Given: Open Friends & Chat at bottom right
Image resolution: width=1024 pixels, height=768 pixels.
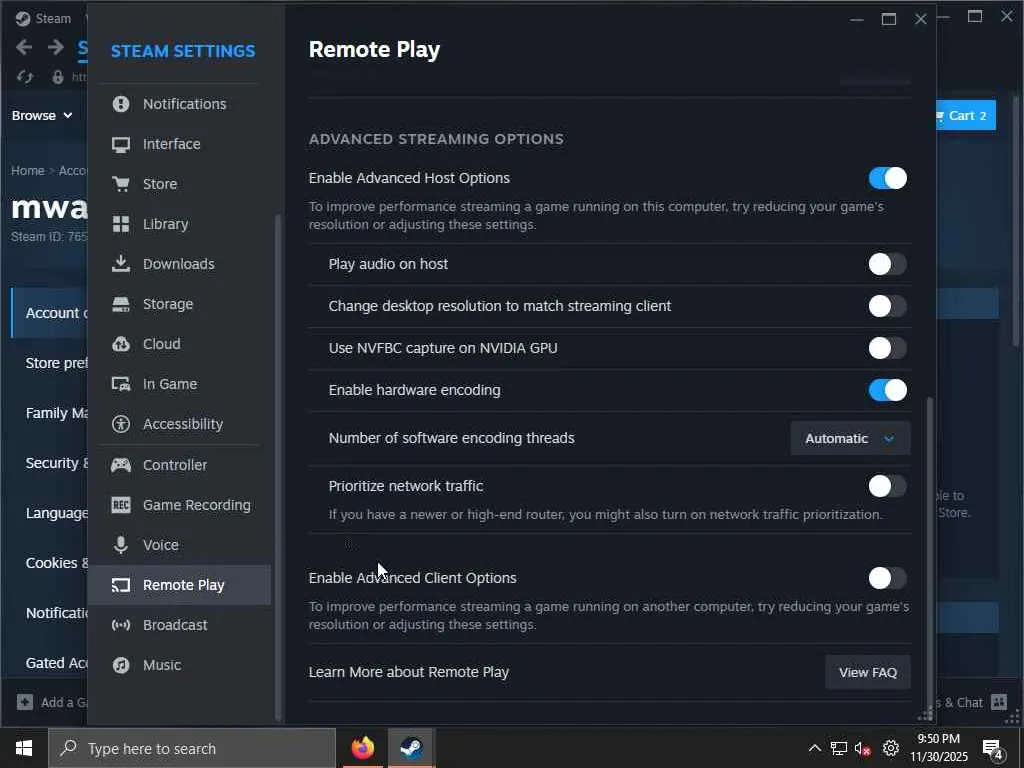Looking at the screenshot, I should tap(972, 703).
